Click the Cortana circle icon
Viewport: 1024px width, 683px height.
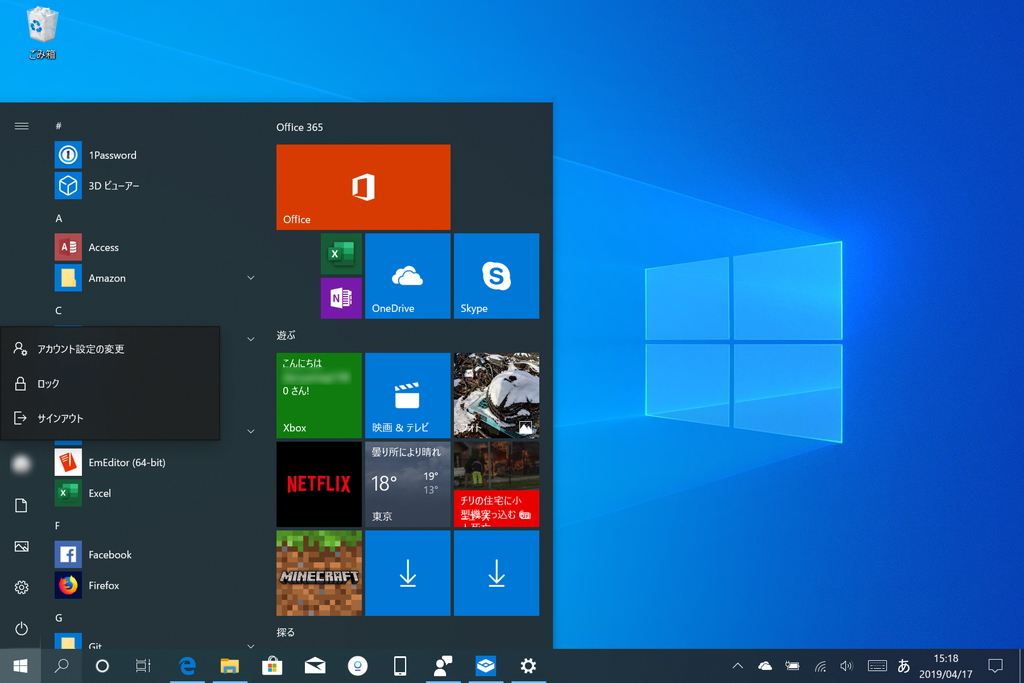[x=102, y=666]
